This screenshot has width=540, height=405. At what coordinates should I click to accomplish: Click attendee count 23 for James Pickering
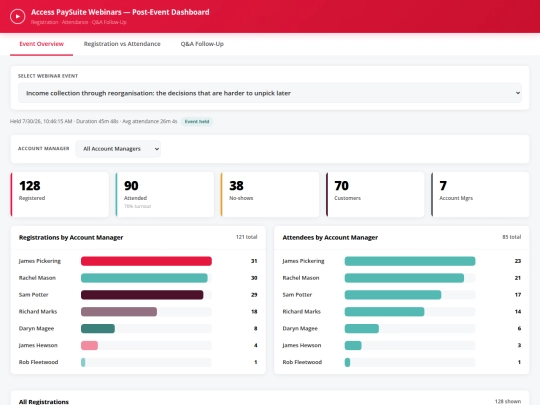click(x=518, y=261)
